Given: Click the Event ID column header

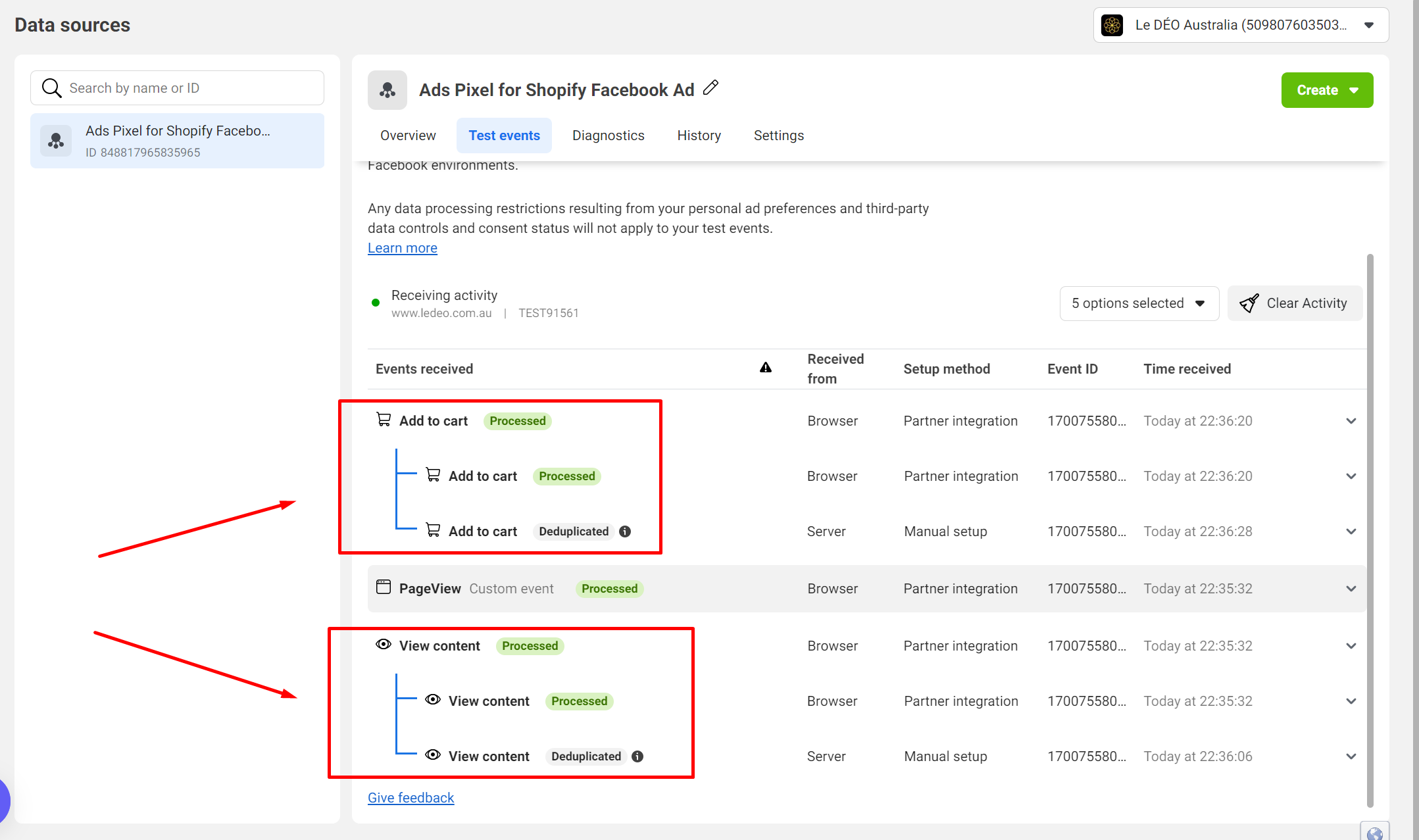Looking at the screenshot, I should tap(1072, 369).
